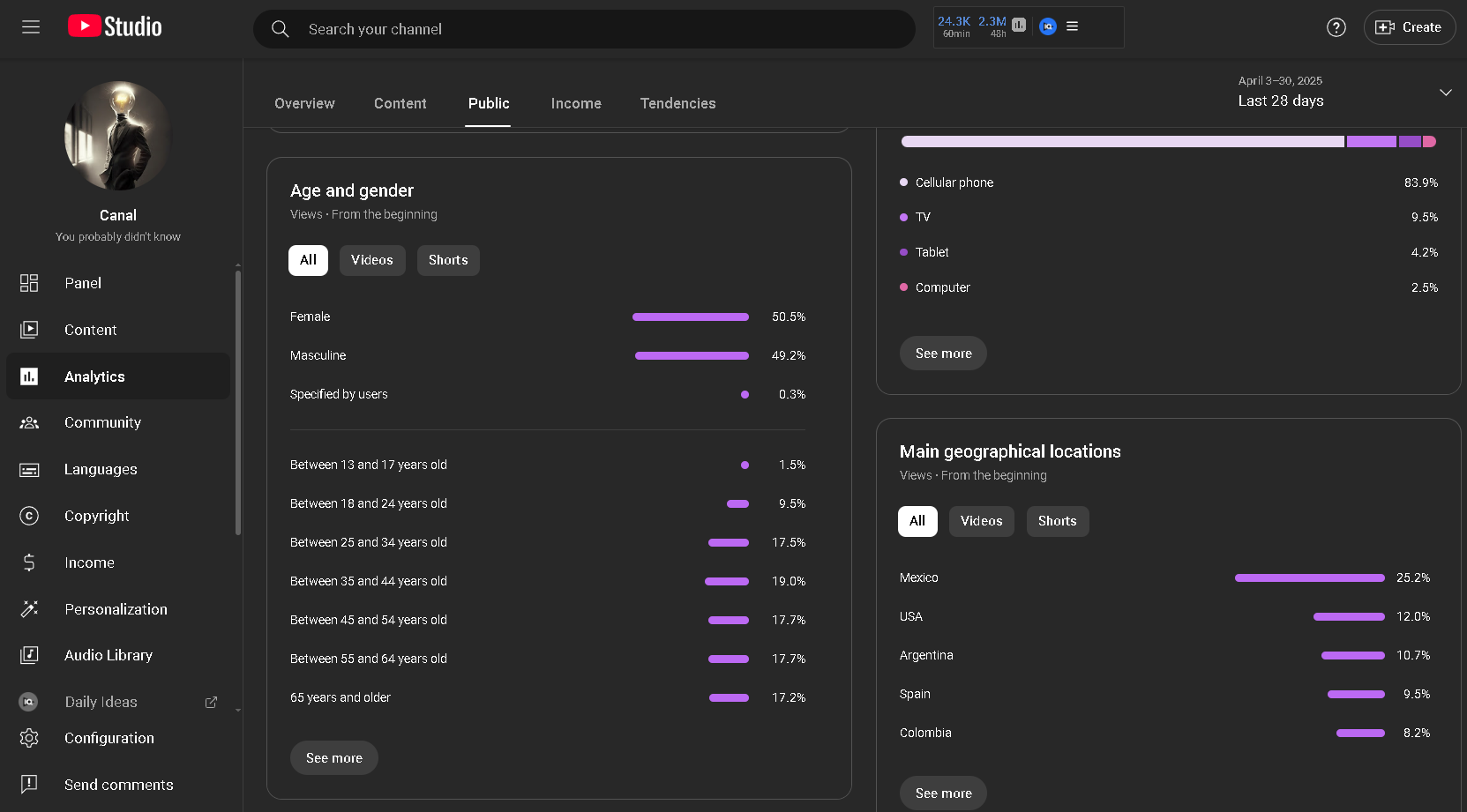This screenshot has width=1467, height=812.
Task: Click the 65 years and older row
Action: coord(548,697)
